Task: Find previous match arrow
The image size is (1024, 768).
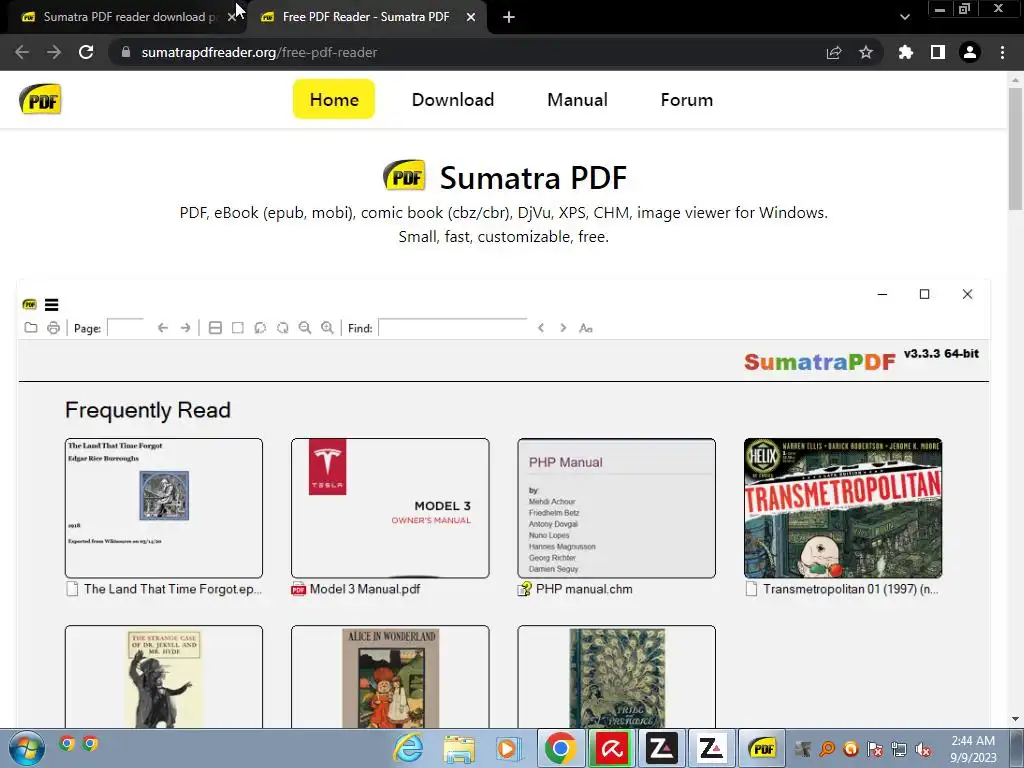Action: click(x=541, y=328)
